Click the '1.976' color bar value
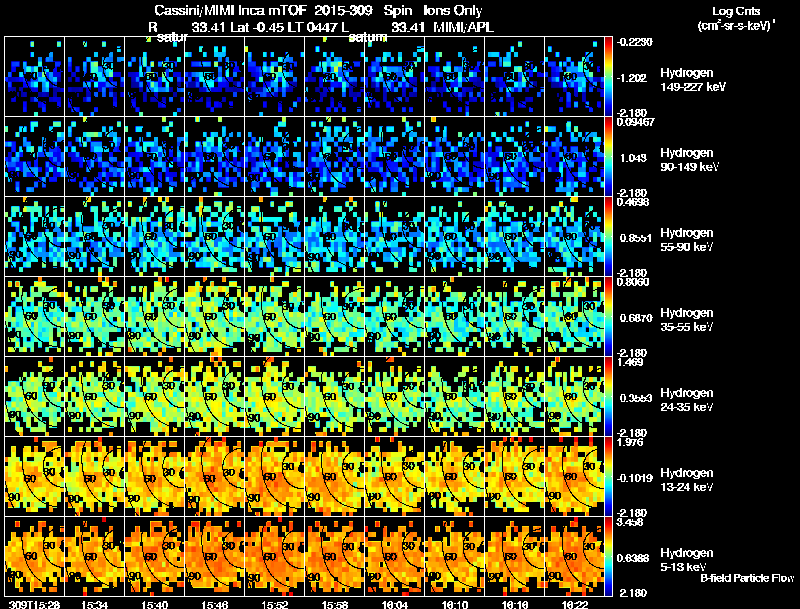This screenshot has height=609, width=800. 630,442
